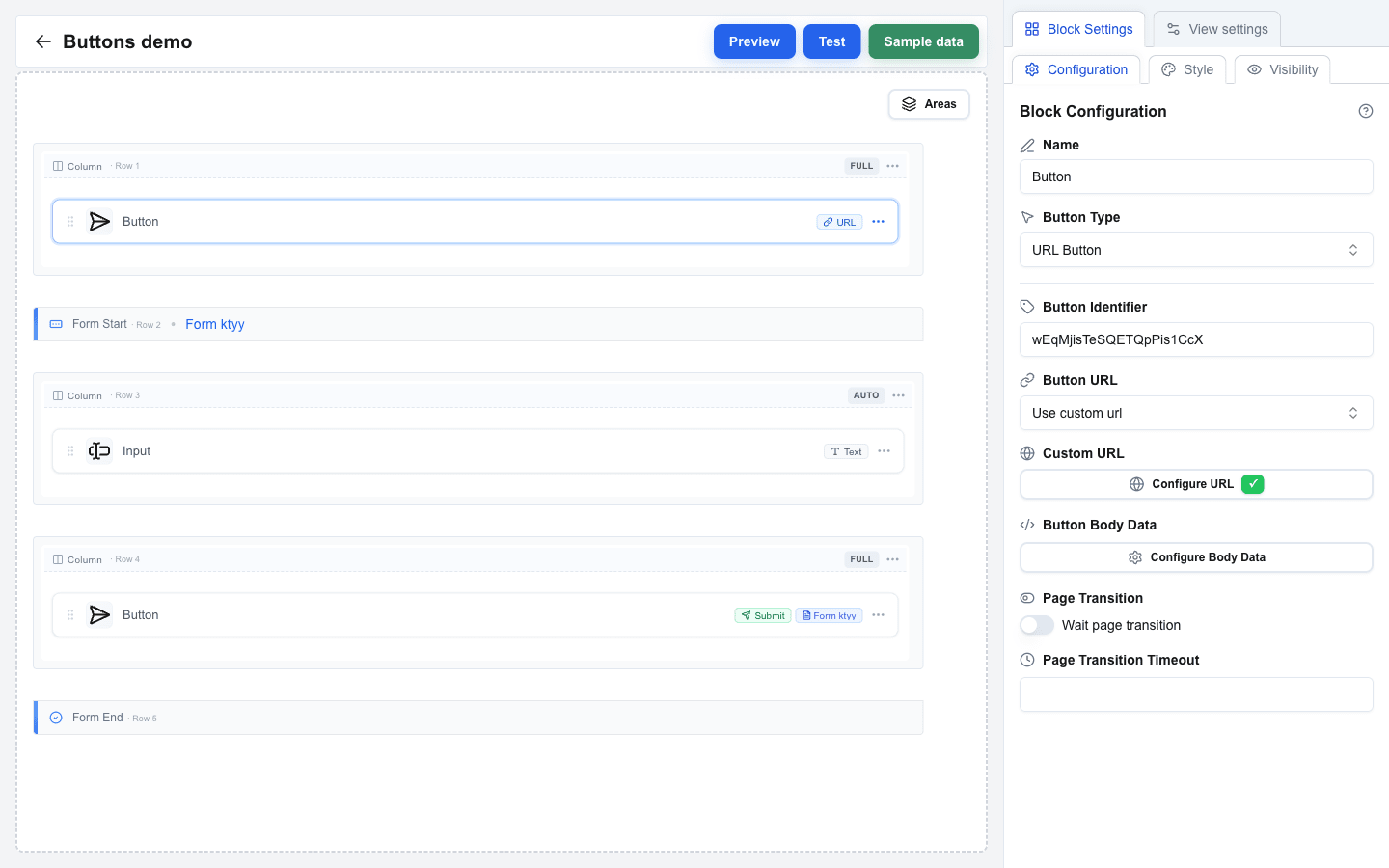Click drag handle of the Submit Button block
The width and height of the screenshot is (1389, 868).
pos(70,615)
